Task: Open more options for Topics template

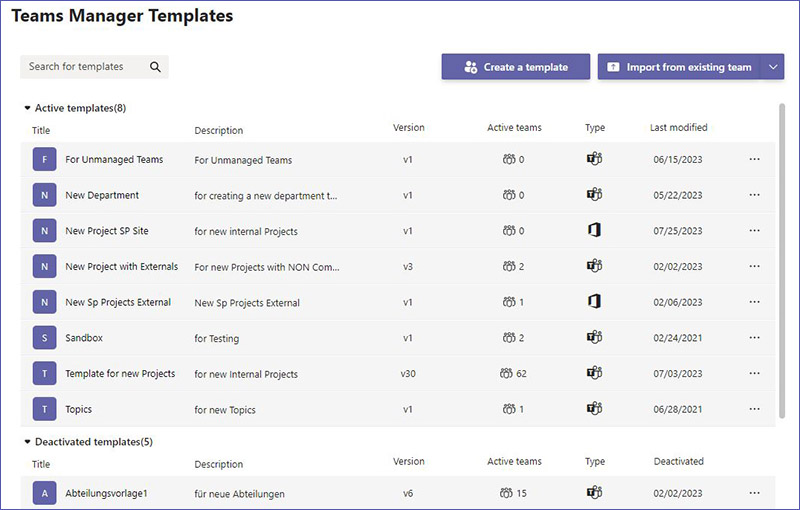Action: click(x=755, y=409)
